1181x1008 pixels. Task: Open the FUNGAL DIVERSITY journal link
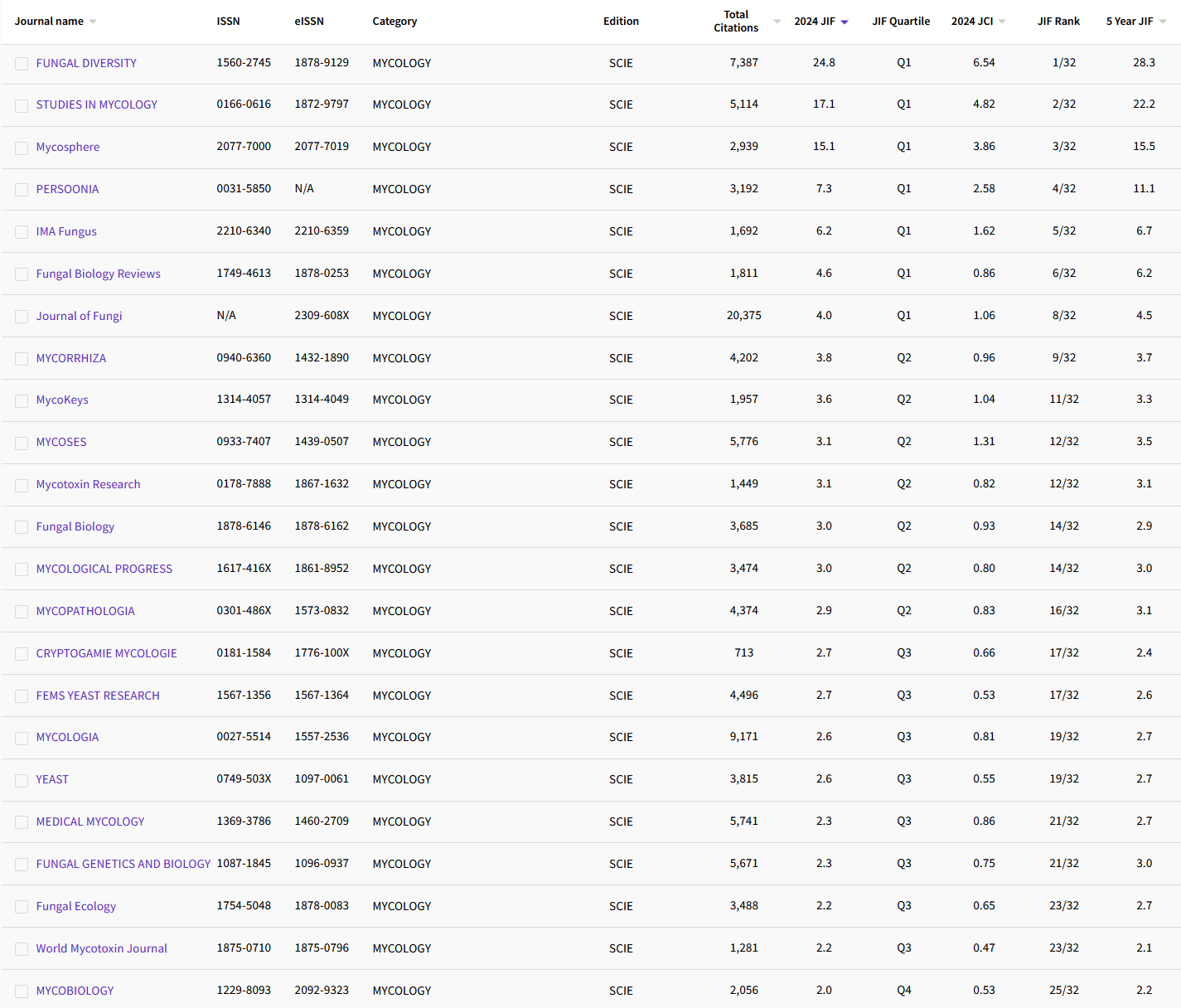[86, 63]
